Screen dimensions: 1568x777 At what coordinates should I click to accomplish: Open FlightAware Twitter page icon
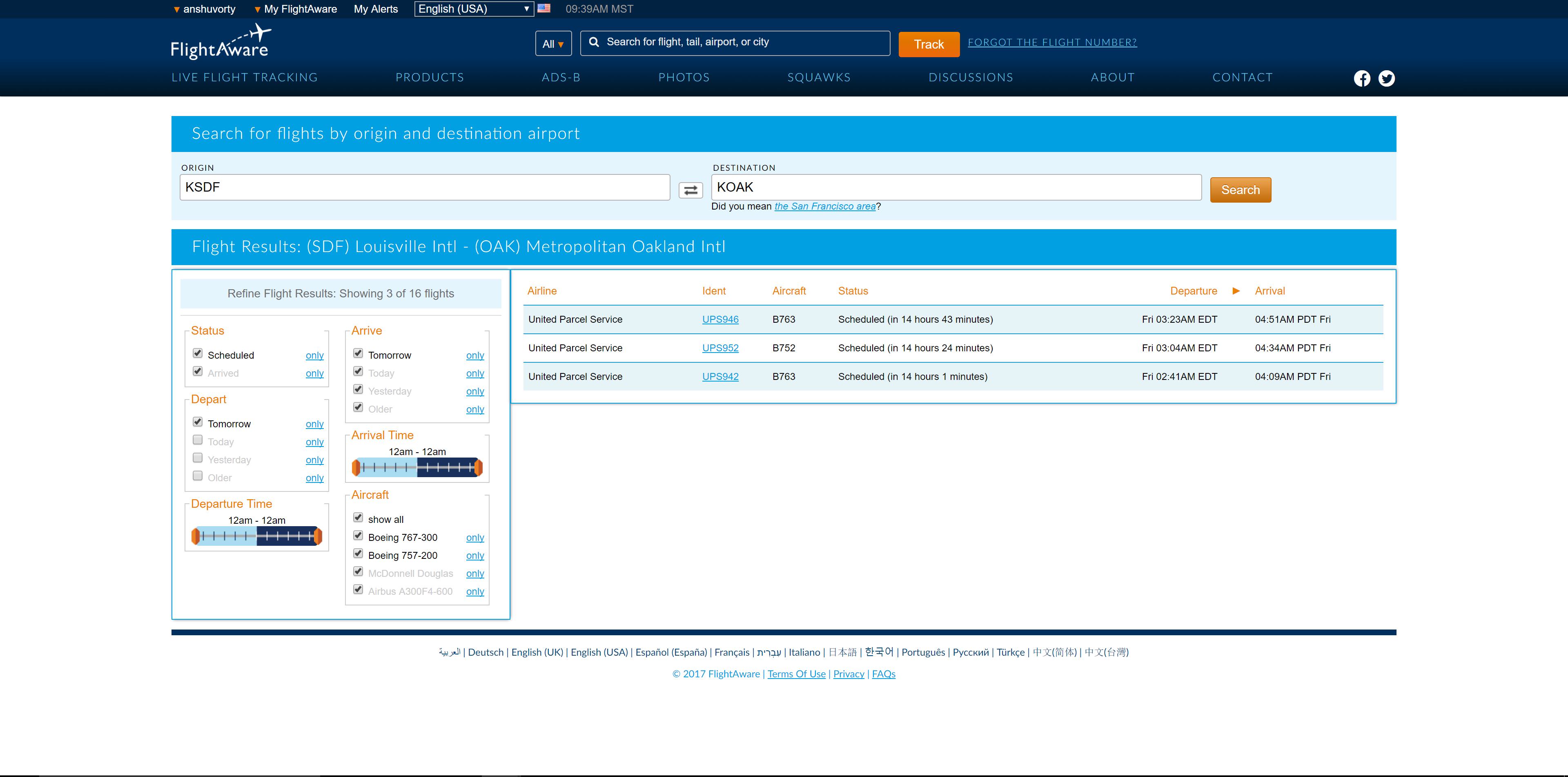[x=1387, y=78]
